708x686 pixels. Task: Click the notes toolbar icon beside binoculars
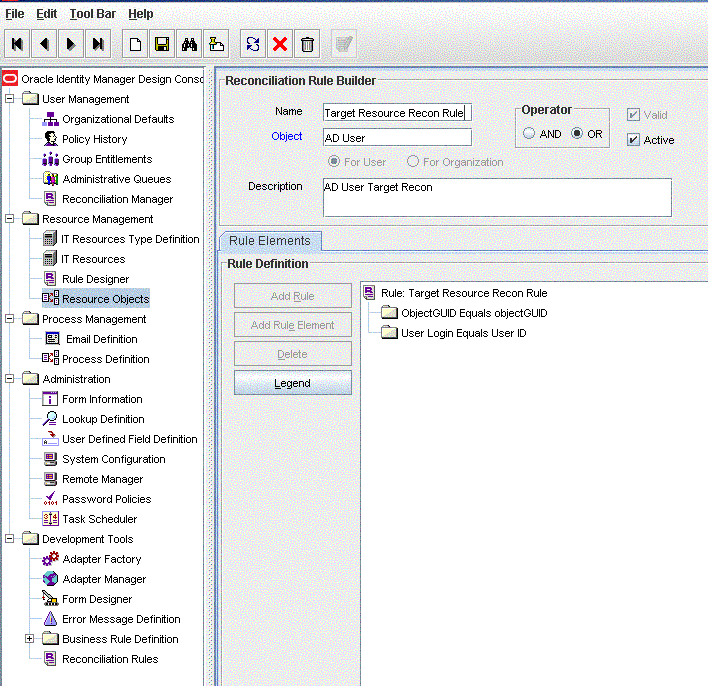(x=216, y=44)
